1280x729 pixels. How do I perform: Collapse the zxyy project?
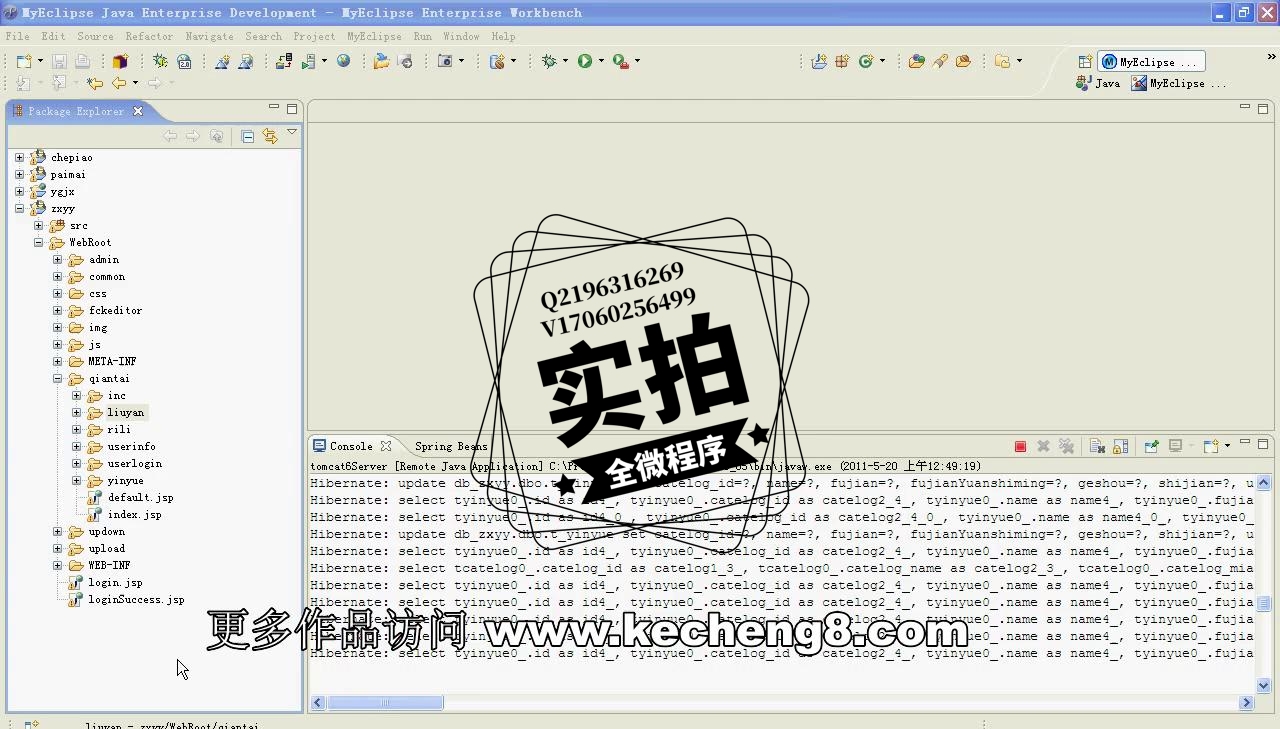tap(19, 208)
